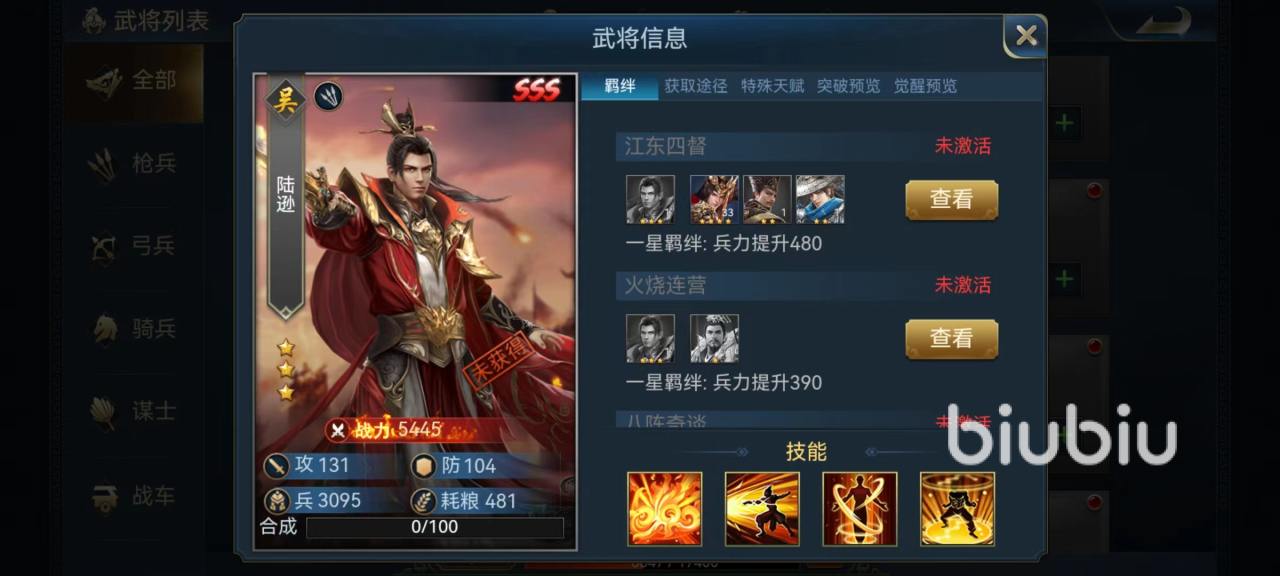This screenshot has width=1280, height=576.
Task: Open the 特殊天赋 tab
Action: click(x=772, y=86)
